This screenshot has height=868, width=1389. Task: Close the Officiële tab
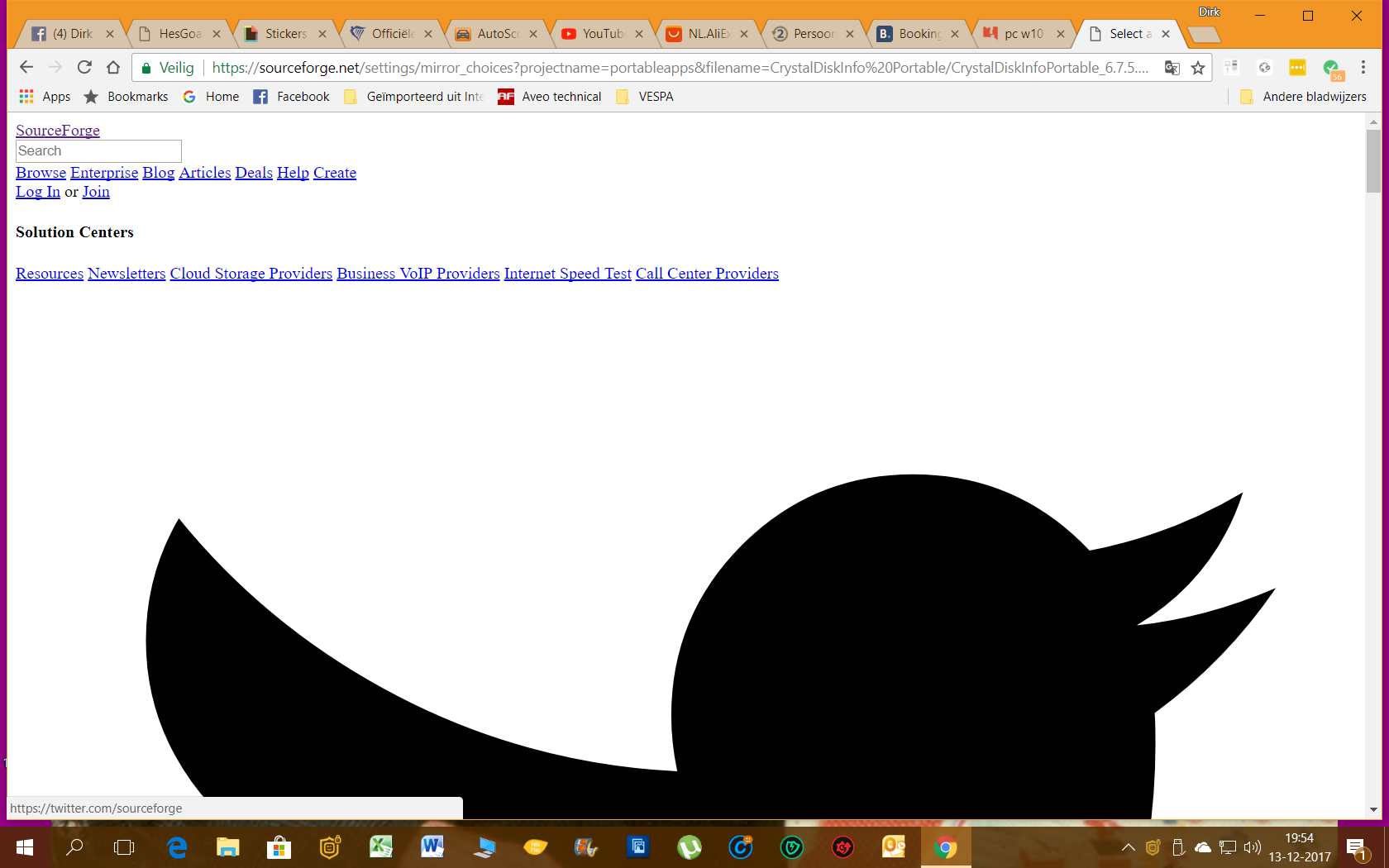[428, 34]
